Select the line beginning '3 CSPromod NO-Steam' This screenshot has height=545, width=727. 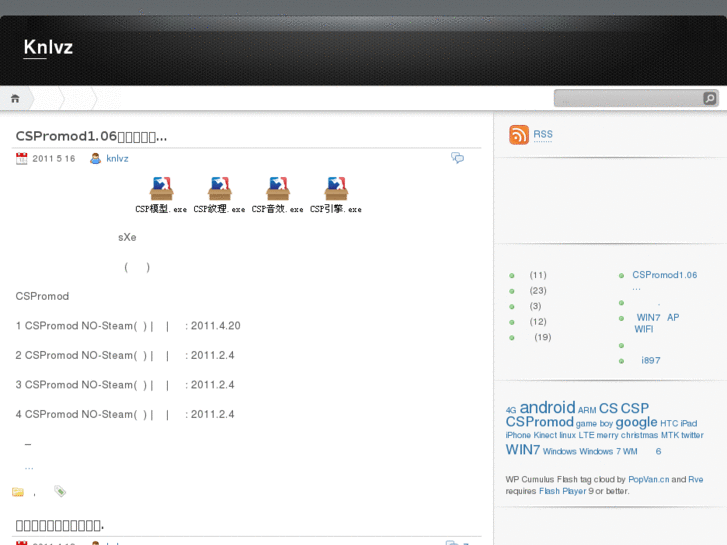pyautogui.click(x=125, y=385)
